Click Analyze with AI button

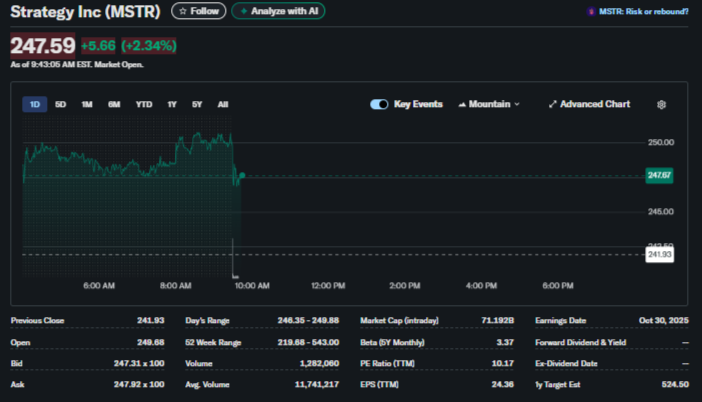pos(278,11)
